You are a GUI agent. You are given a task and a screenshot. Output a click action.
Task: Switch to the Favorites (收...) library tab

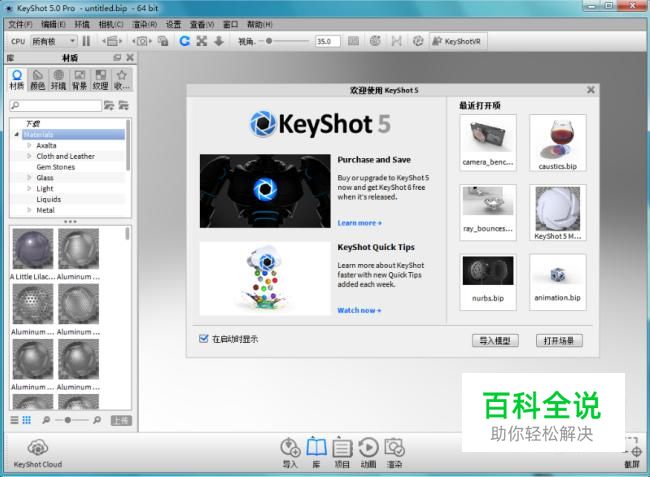pyautogui.click(x=121, y=80)
